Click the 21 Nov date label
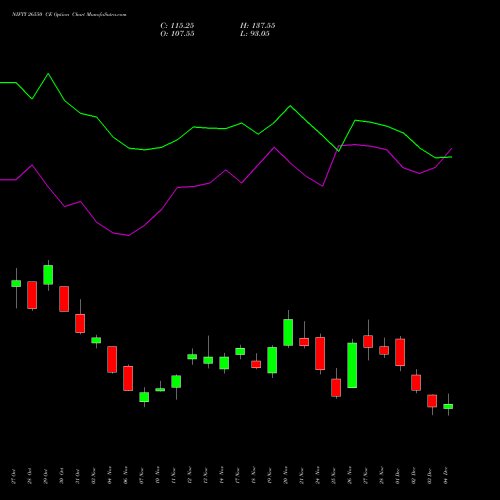 tap(302, 475)
